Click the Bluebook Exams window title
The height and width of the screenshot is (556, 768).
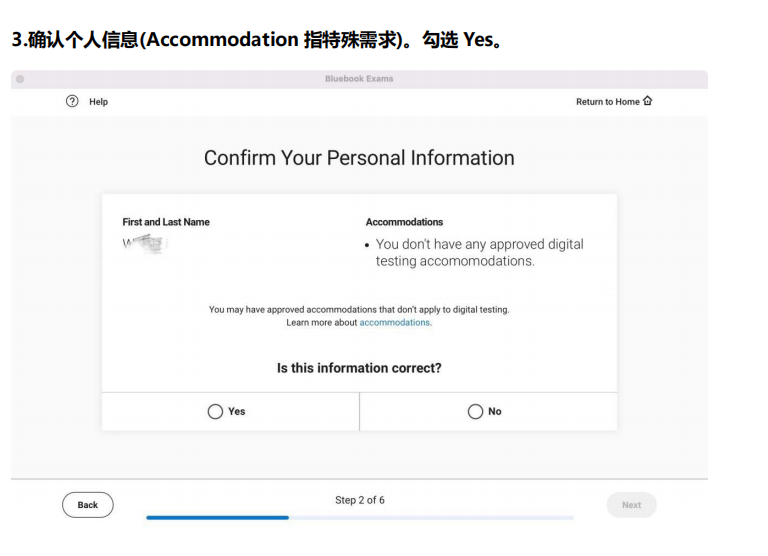tap(359, 79)
